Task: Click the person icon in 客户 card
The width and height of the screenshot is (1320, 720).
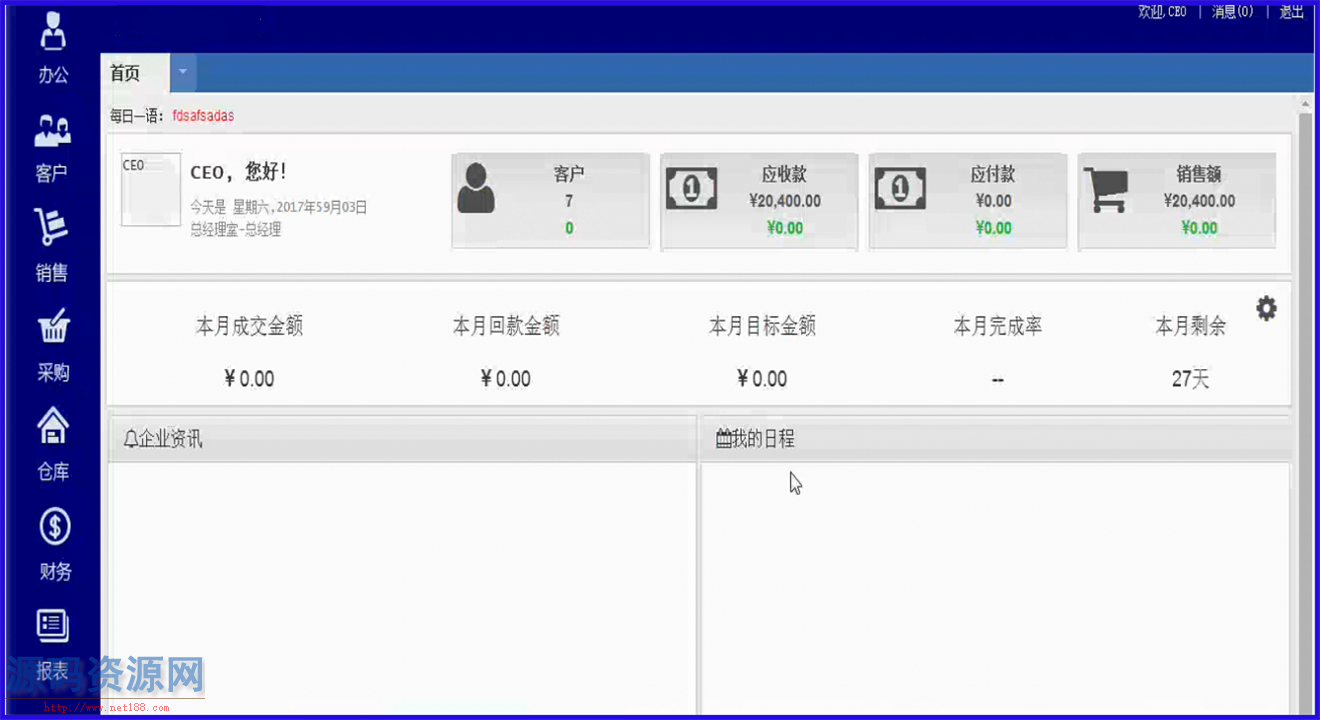Action: click(x=476, y=188)
